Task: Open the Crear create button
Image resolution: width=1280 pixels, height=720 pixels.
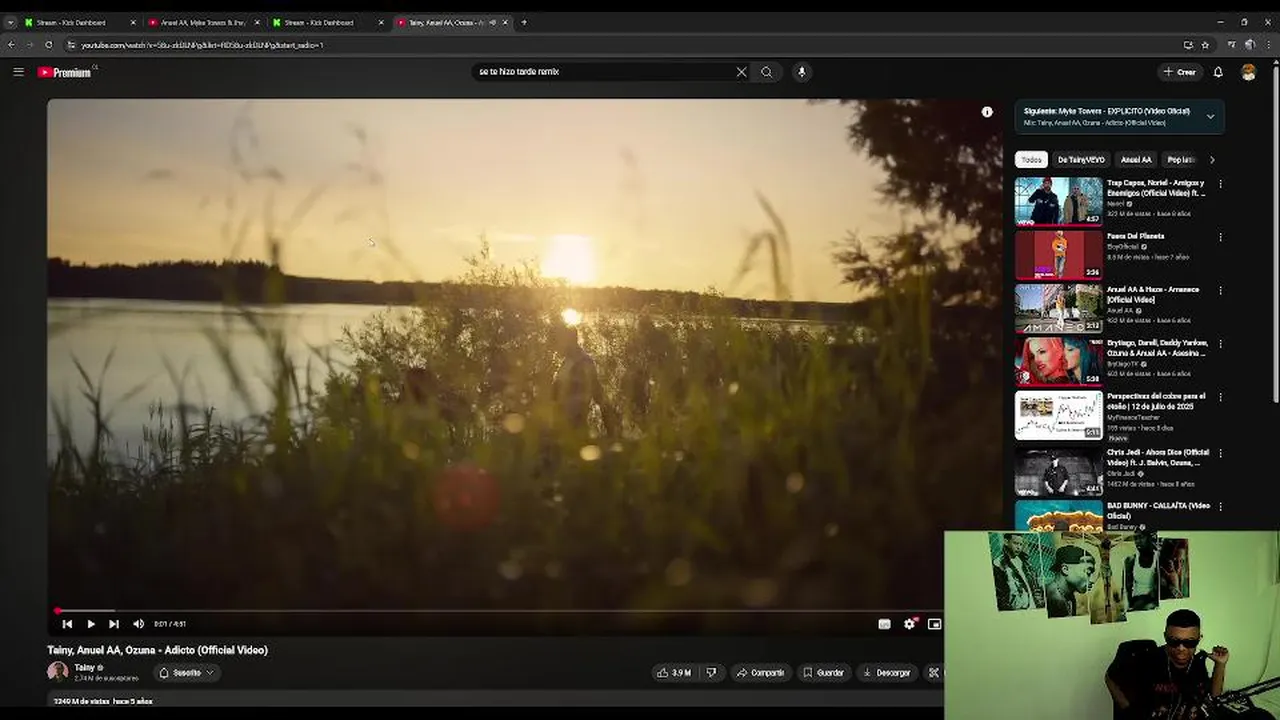Action: pyautogui.click(x=1180, y=72)
